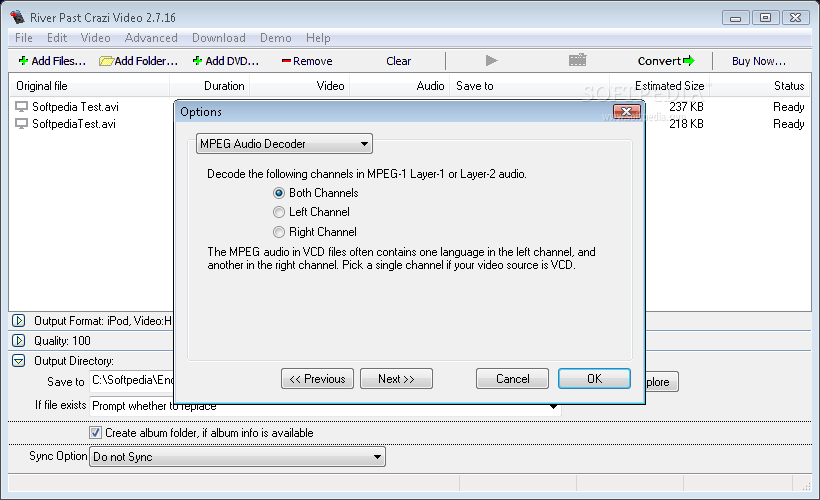
Task: Click the monitor icon beside Softpedia Test.avi
Action: point(21,107)
